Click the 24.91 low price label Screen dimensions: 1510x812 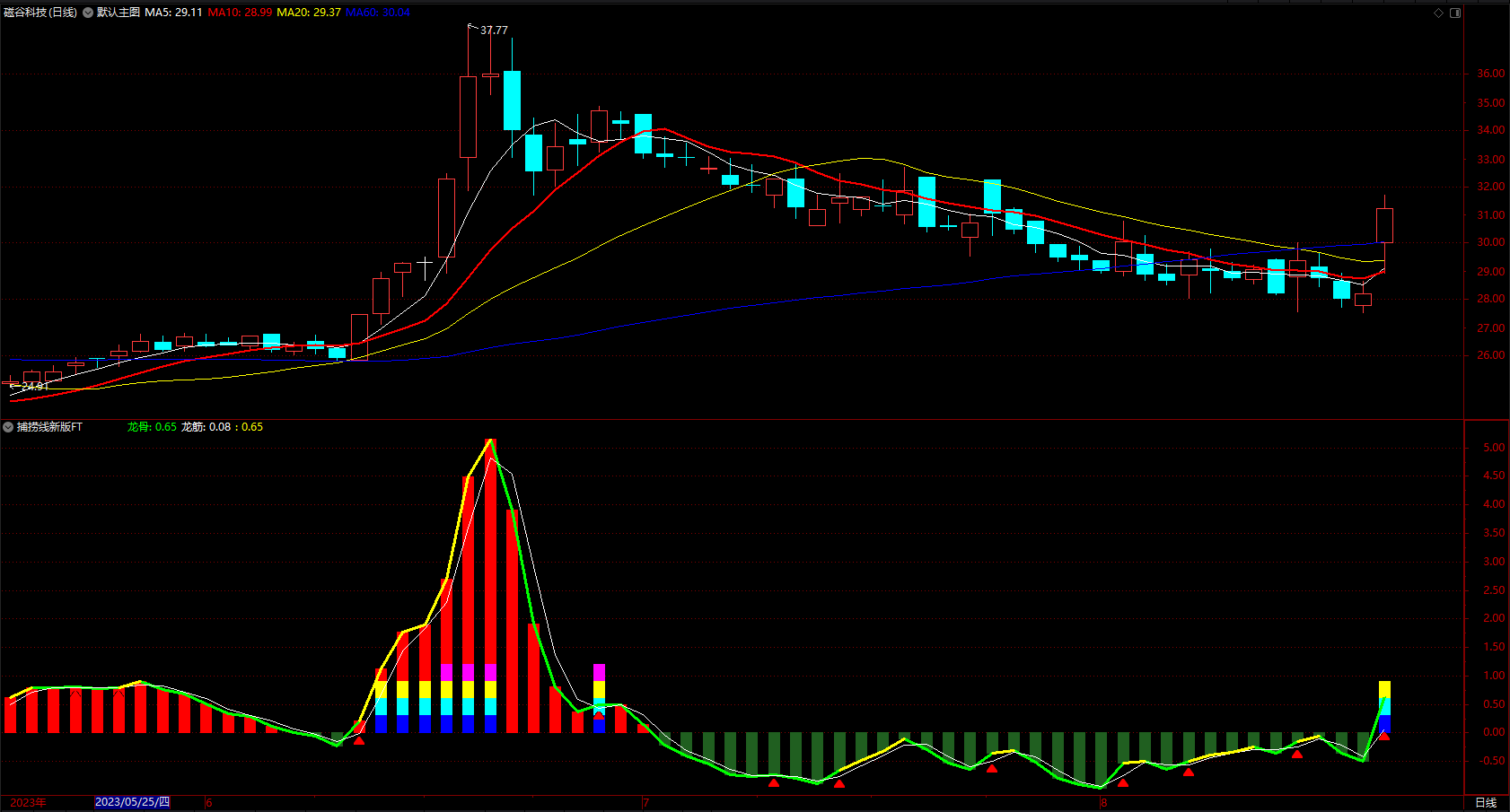coord(35,387)
